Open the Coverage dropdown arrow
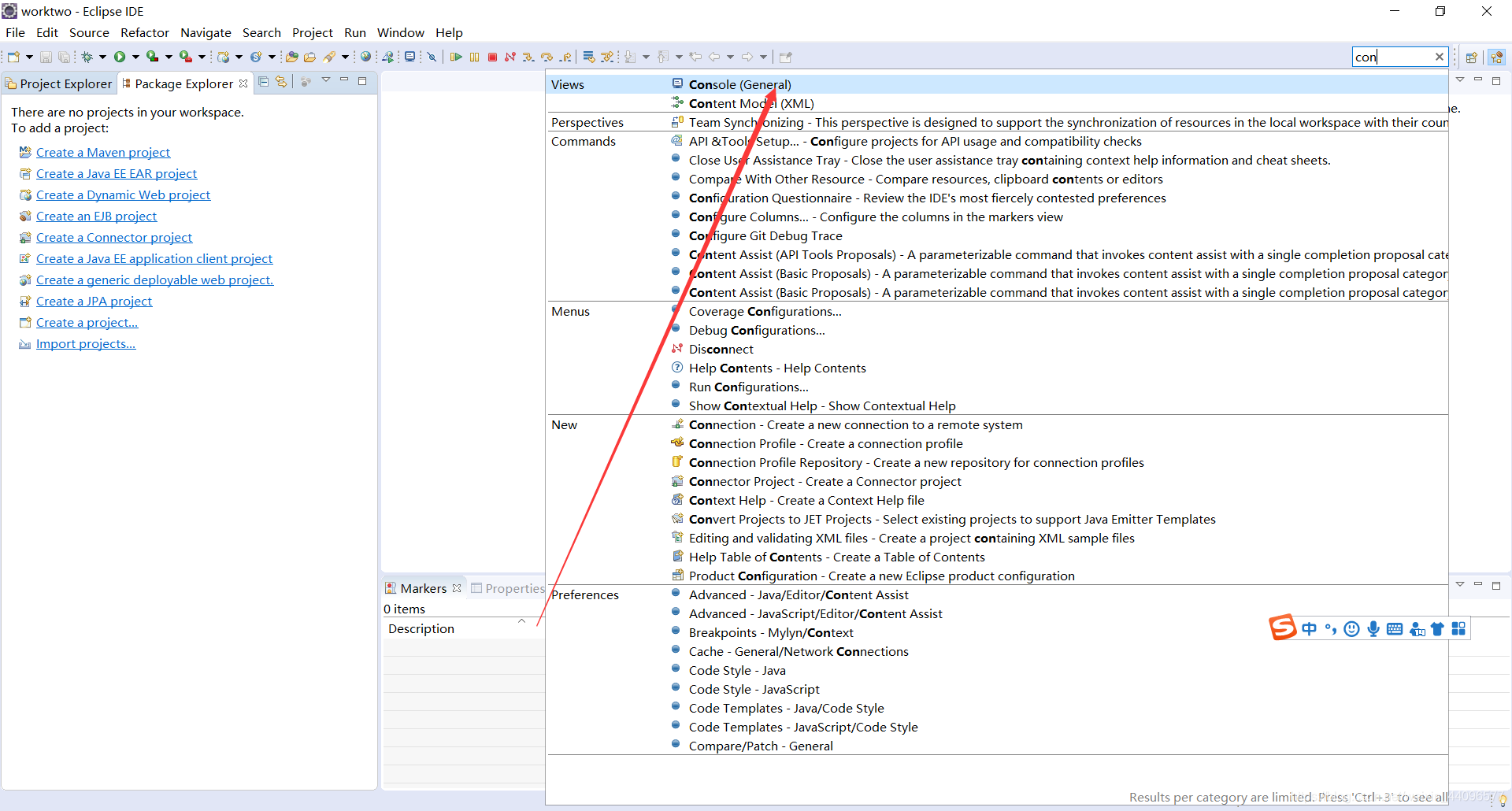This screenshot has height=811, width=1512. tap(169, 57)
